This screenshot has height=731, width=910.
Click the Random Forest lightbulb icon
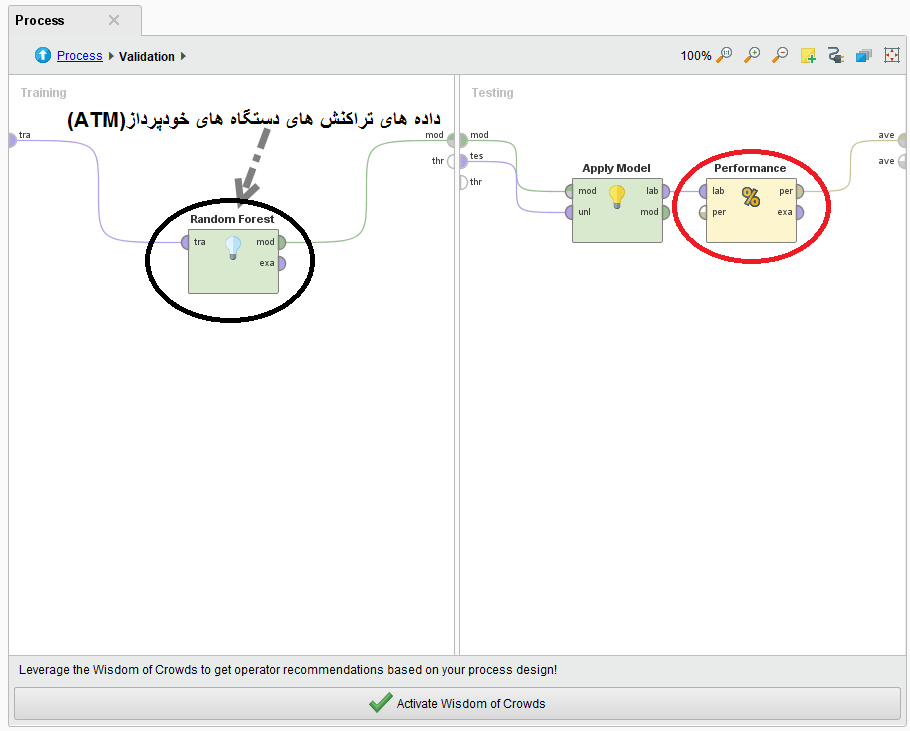[233, 248]
